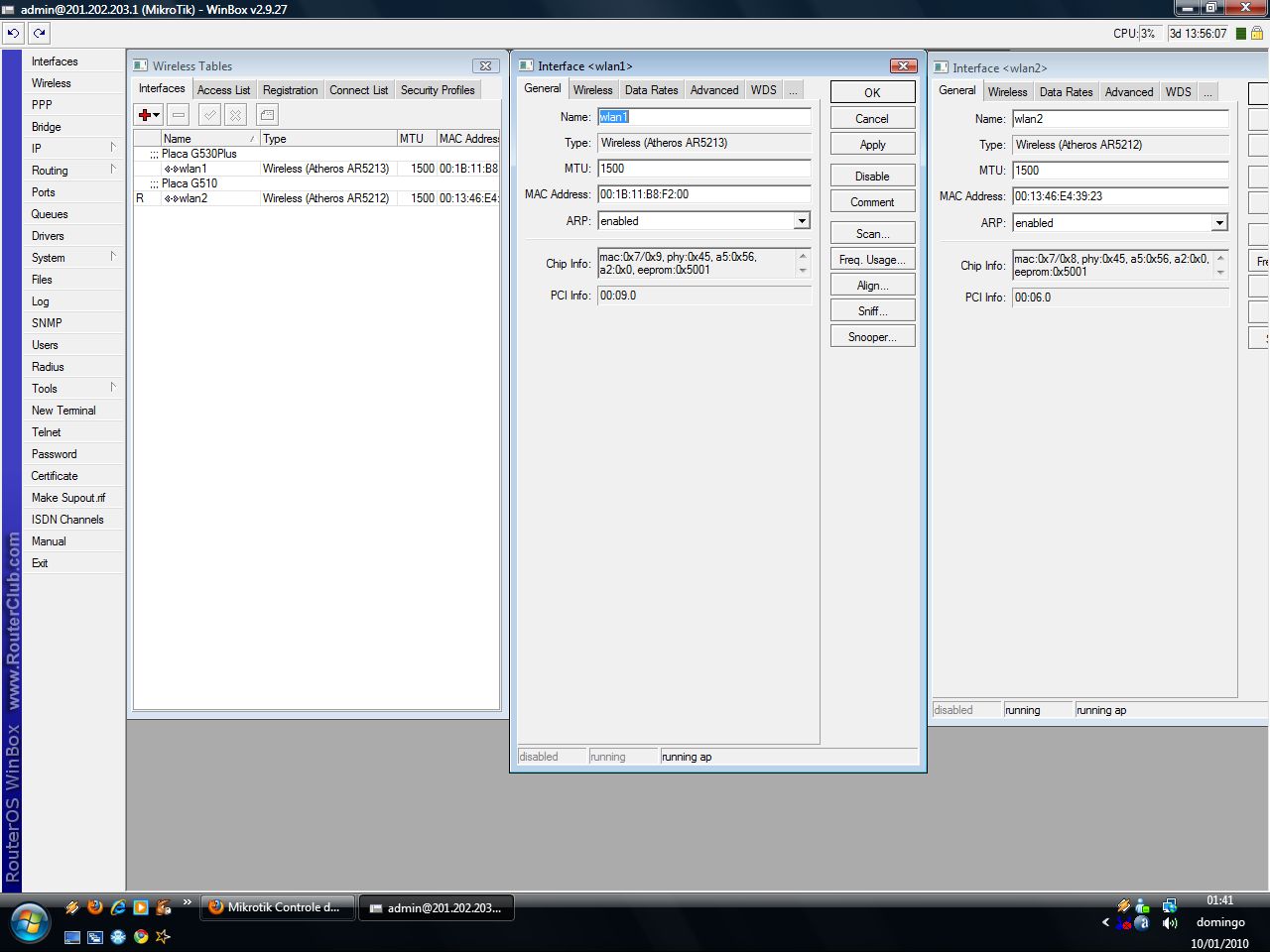Click Show Desktop quick launch icon
1270x952 pixels.
[x=72, y=936]
